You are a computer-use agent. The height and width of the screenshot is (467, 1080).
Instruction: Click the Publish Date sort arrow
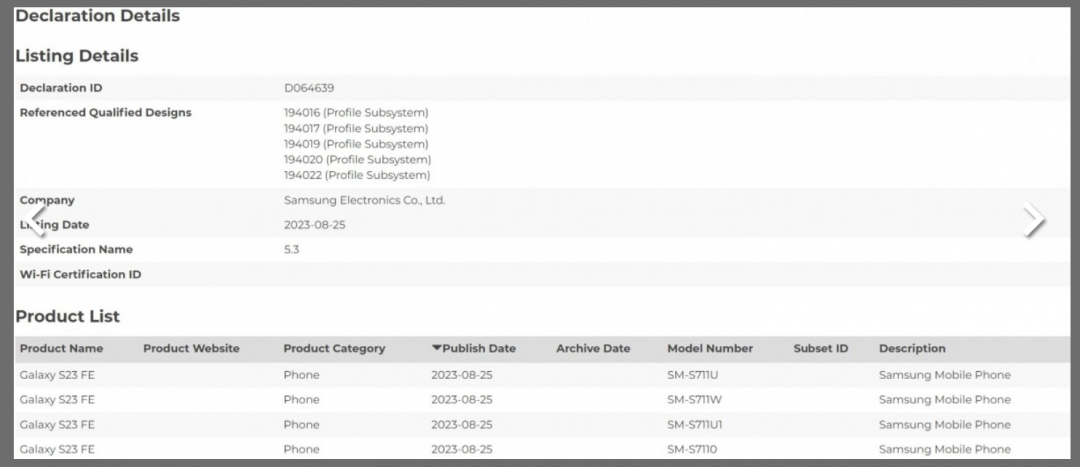(x=436, y=348)
